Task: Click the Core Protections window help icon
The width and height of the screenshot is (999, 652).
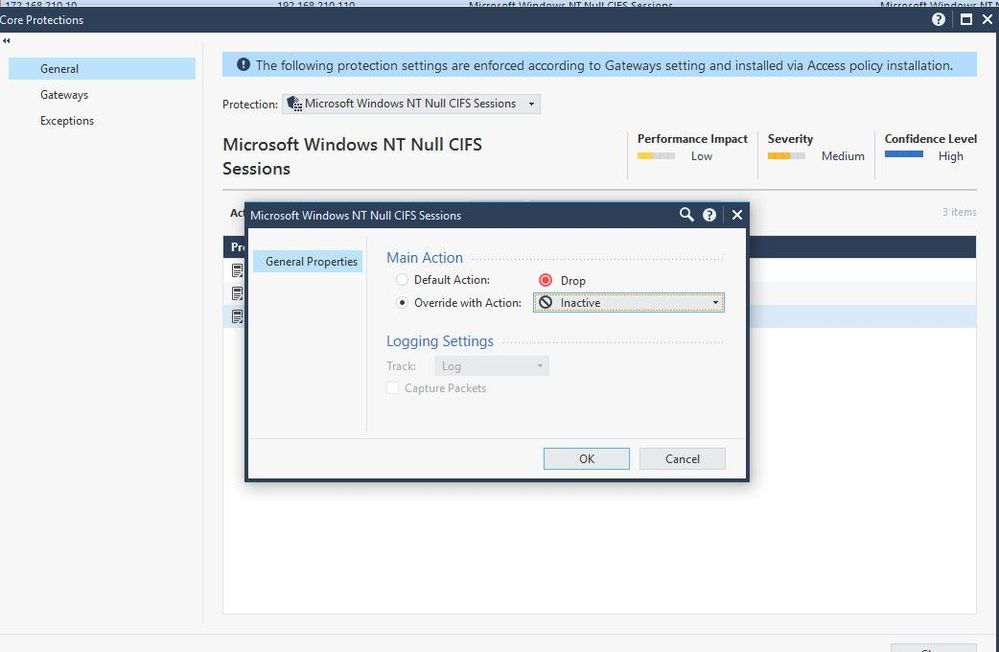Action: [938, 19]
